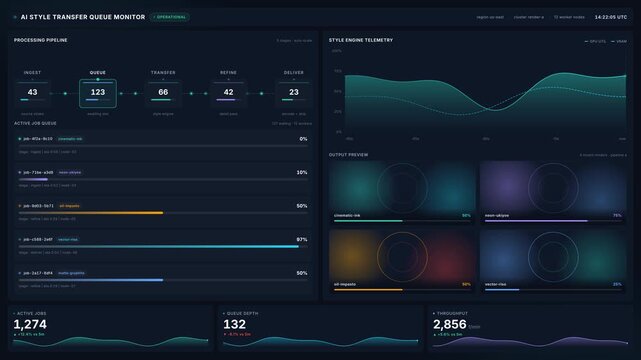
Task: Click the cyan progress bar at 97%
Action: pos(159,246)
